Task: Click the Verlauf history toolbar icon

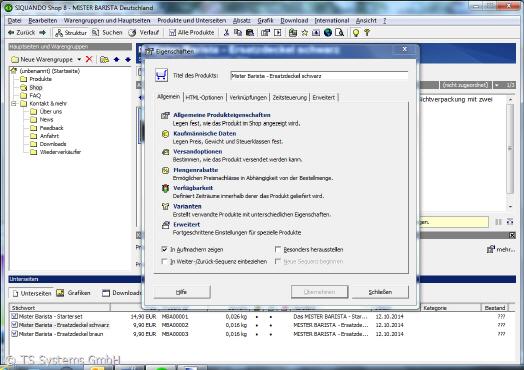Action: click(x=144, y=32)
